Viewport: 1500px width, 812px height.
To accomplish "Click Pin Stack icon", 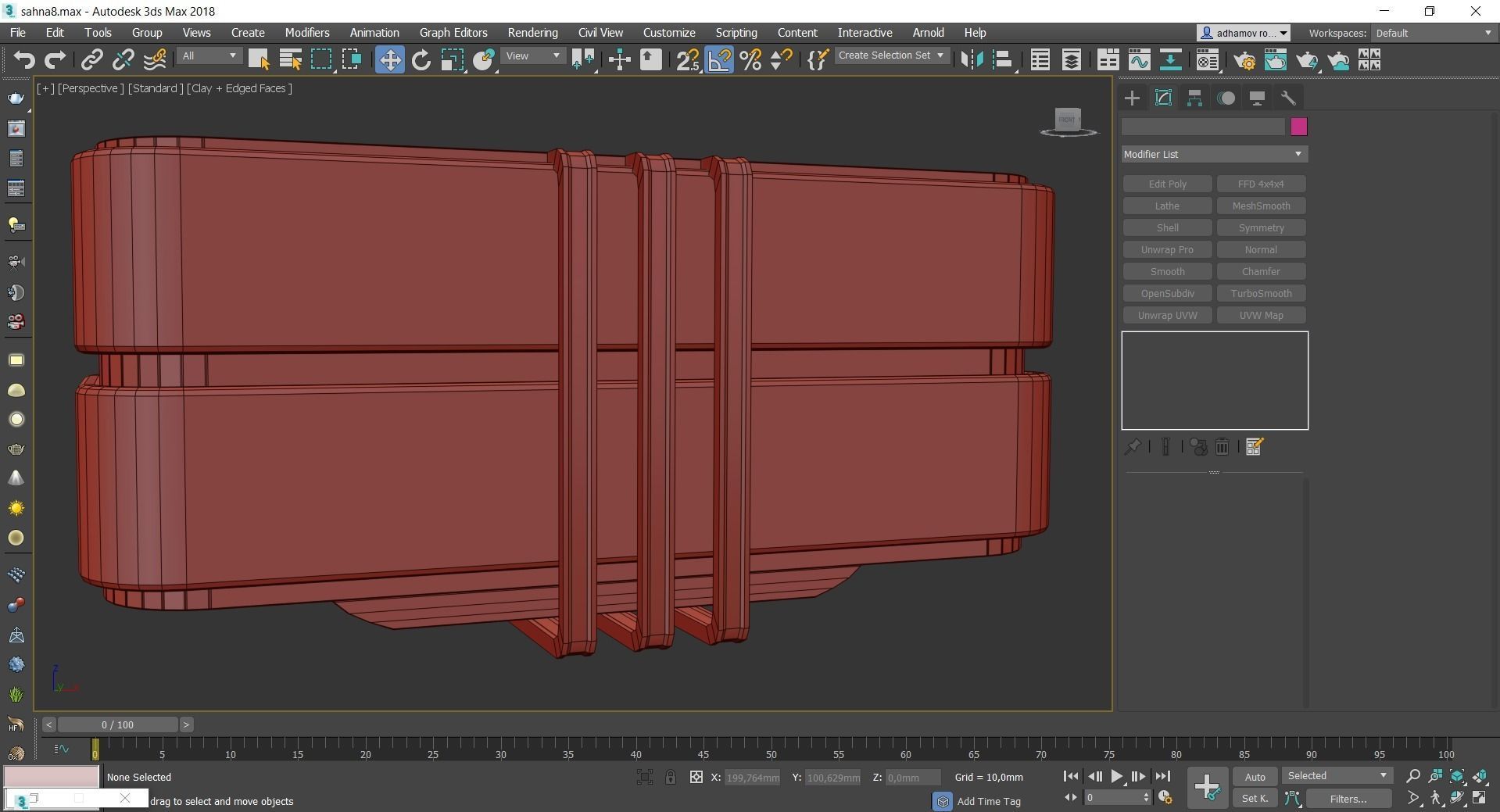I will pos(1132,446).
